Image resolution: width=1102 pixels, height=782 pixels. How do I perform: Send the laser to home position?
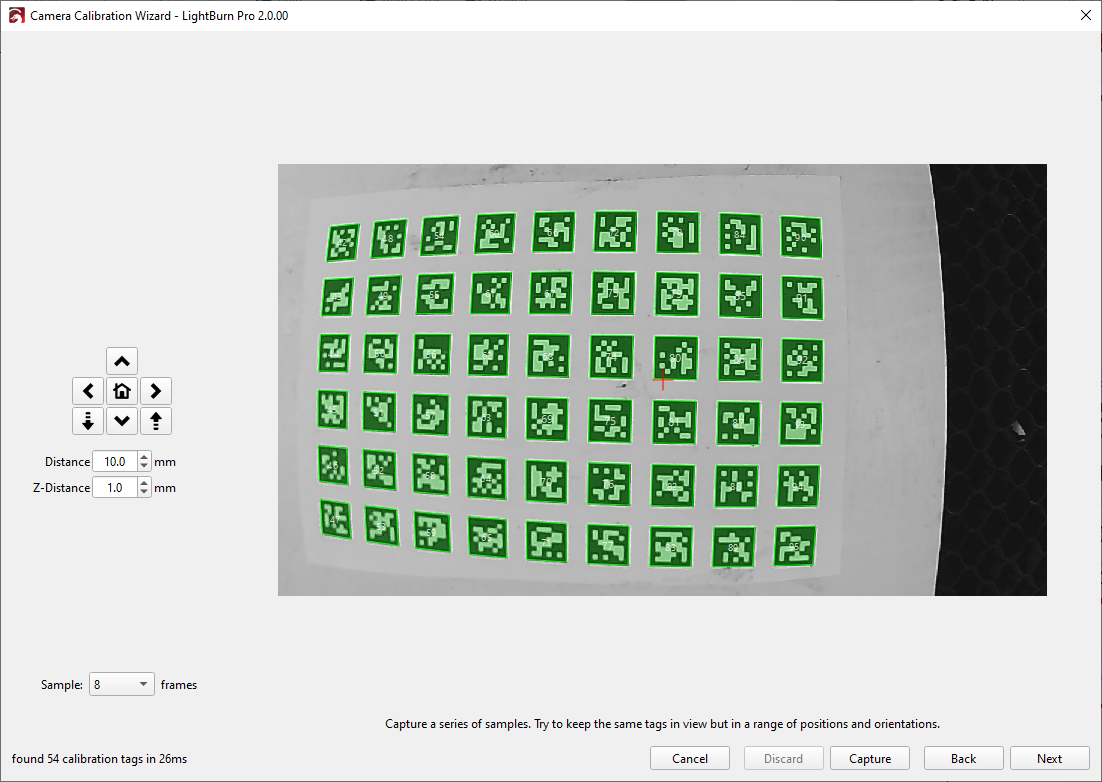[121, 391]
